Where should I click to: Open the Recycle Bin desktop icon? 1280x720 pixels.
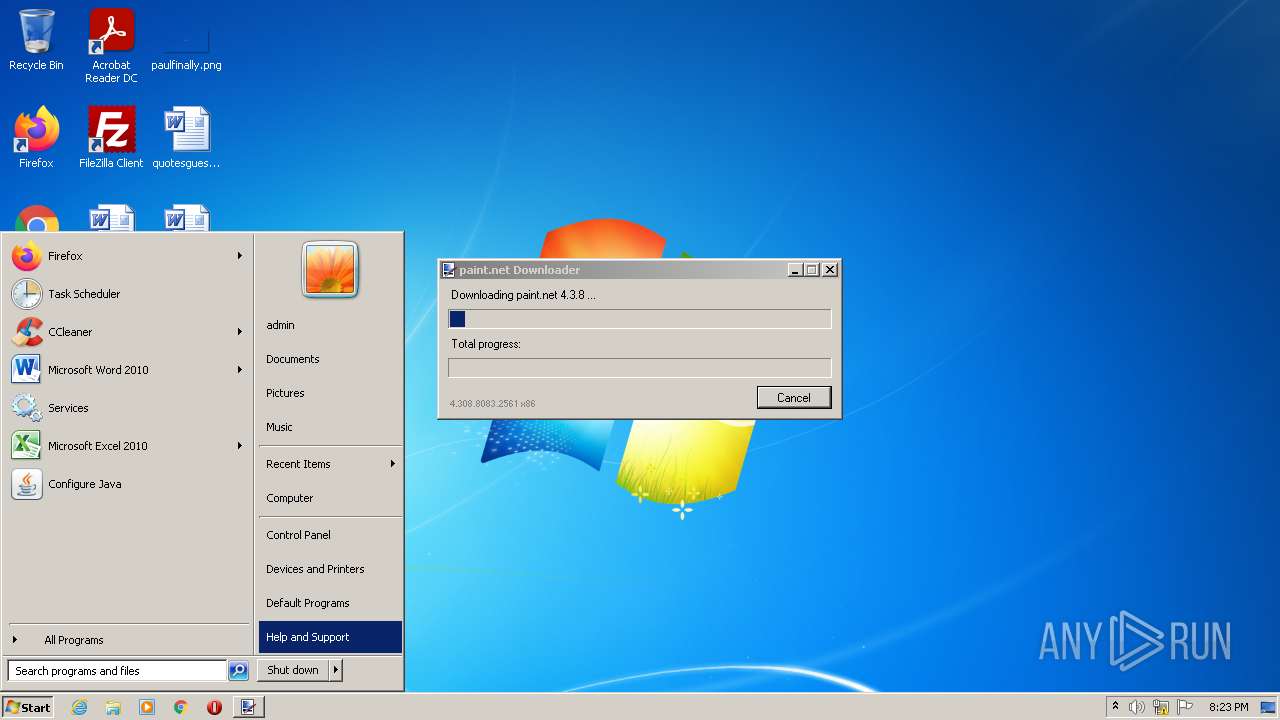tap(36, 40)
